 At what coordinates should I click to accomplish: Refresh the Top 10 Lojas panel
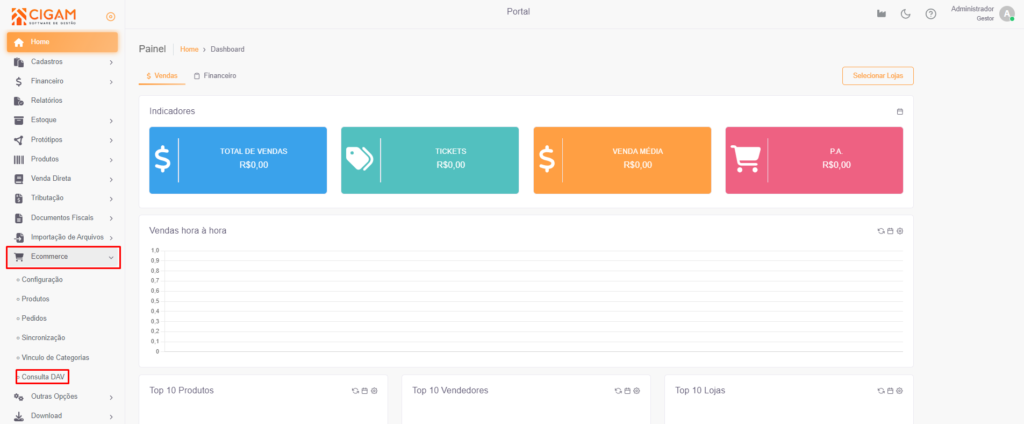click(881, 391)
